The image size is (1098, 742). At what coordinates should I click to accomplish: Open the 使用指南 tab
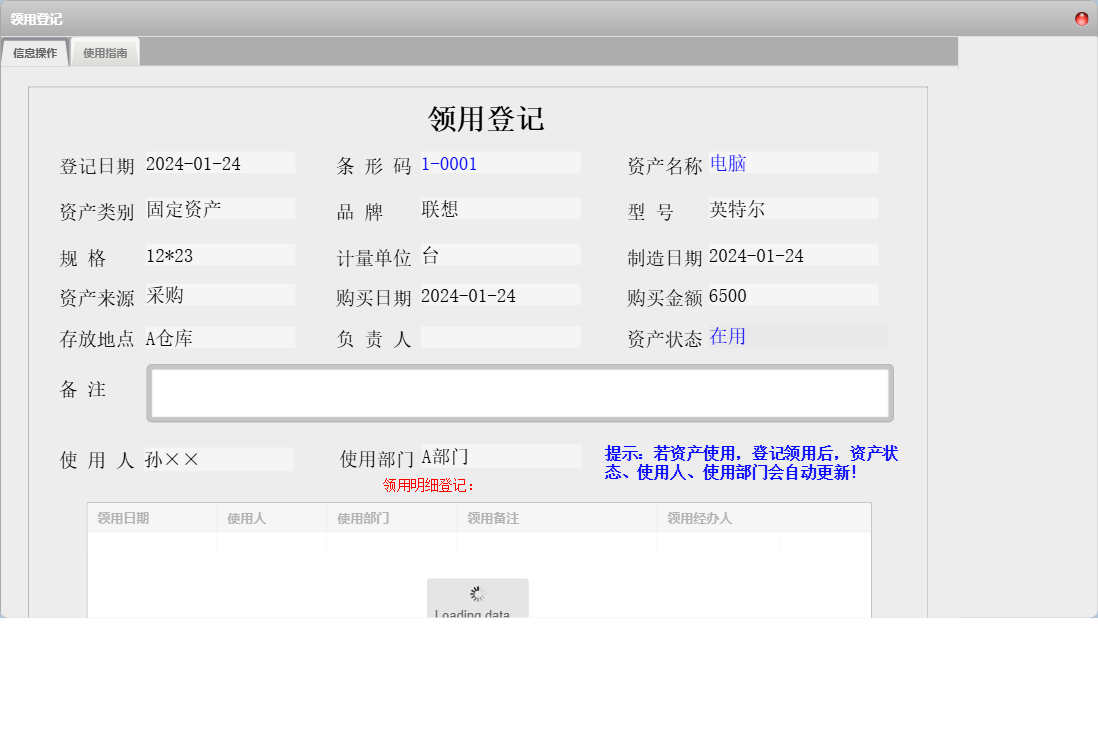pos(105,52)
